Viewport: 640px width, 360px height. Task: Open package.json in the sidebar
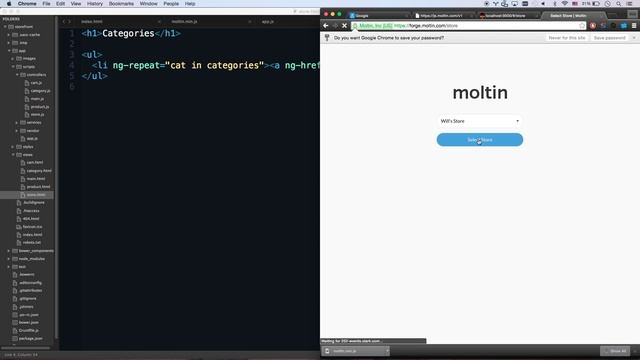tap(31, 338)
